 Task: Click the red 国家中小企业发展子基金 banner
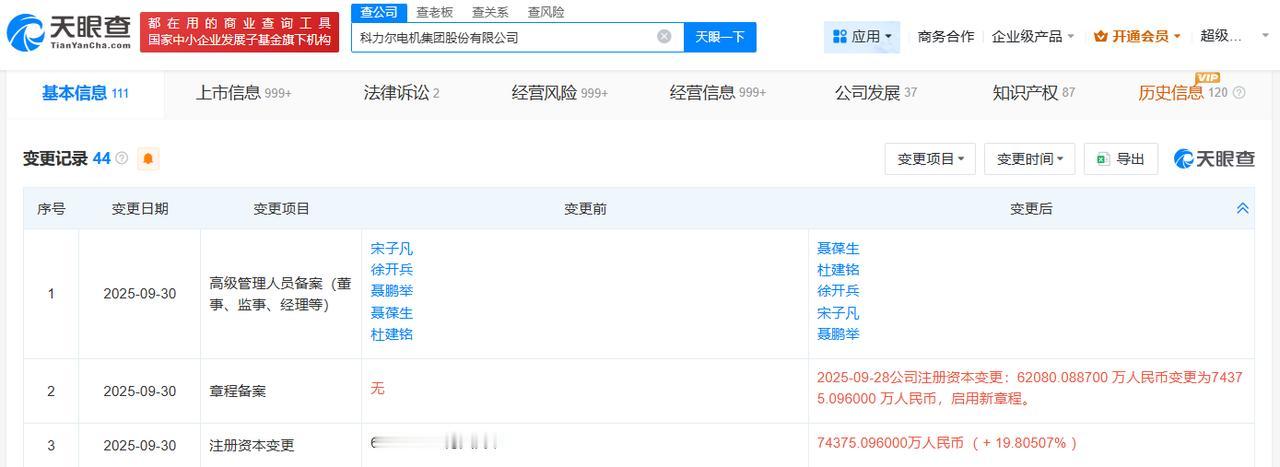240,33
